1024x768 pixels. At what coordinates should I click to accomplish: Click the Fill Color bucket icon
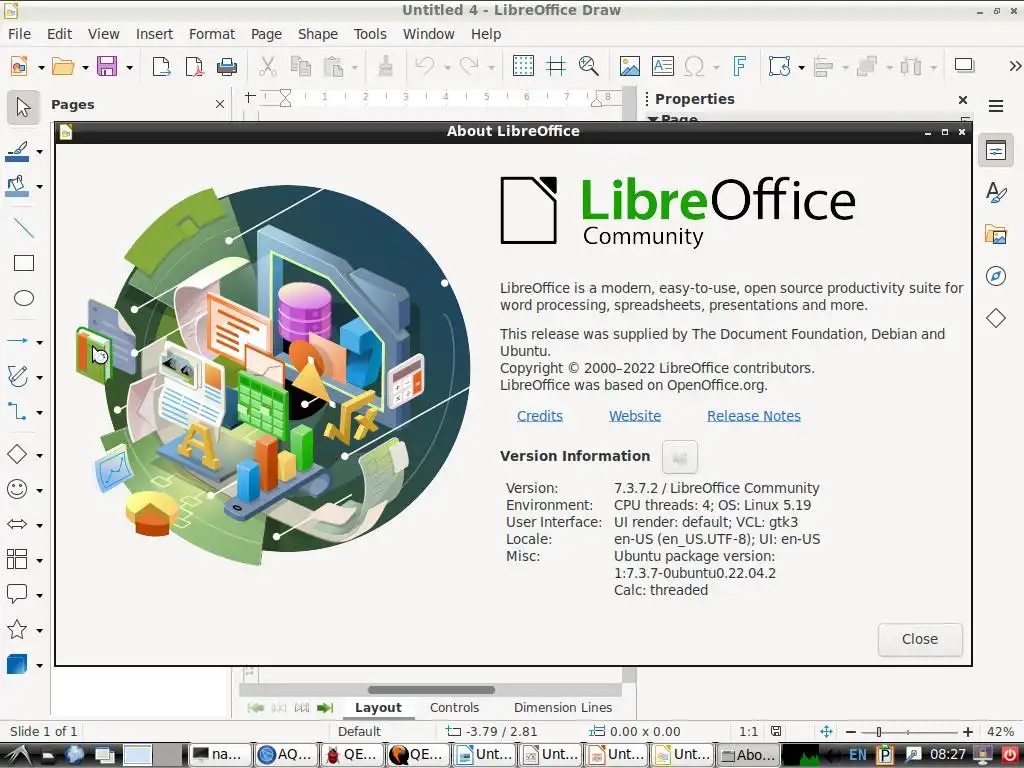coord(17,186)
